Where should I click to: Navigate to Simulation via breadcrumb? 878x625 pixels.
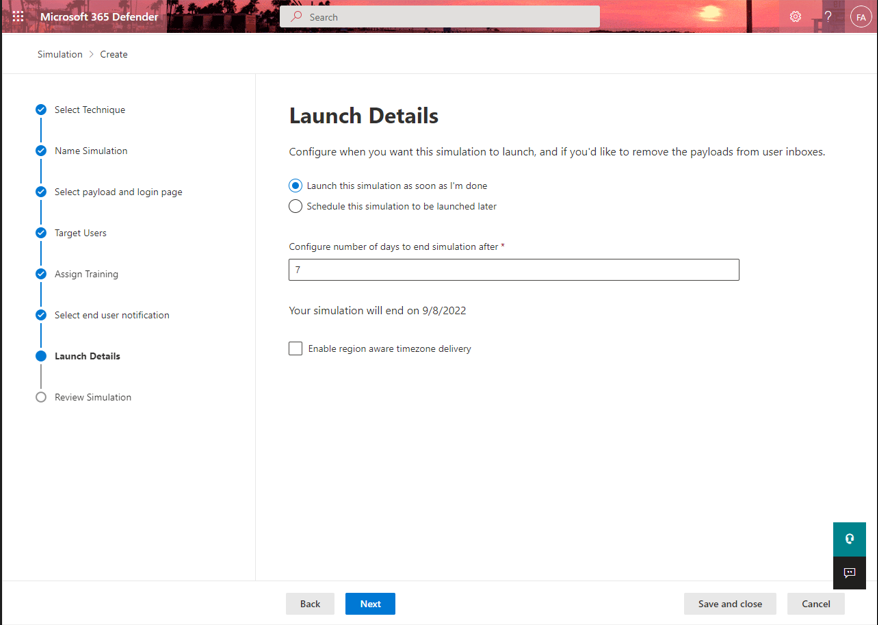[x=59, y=54]
